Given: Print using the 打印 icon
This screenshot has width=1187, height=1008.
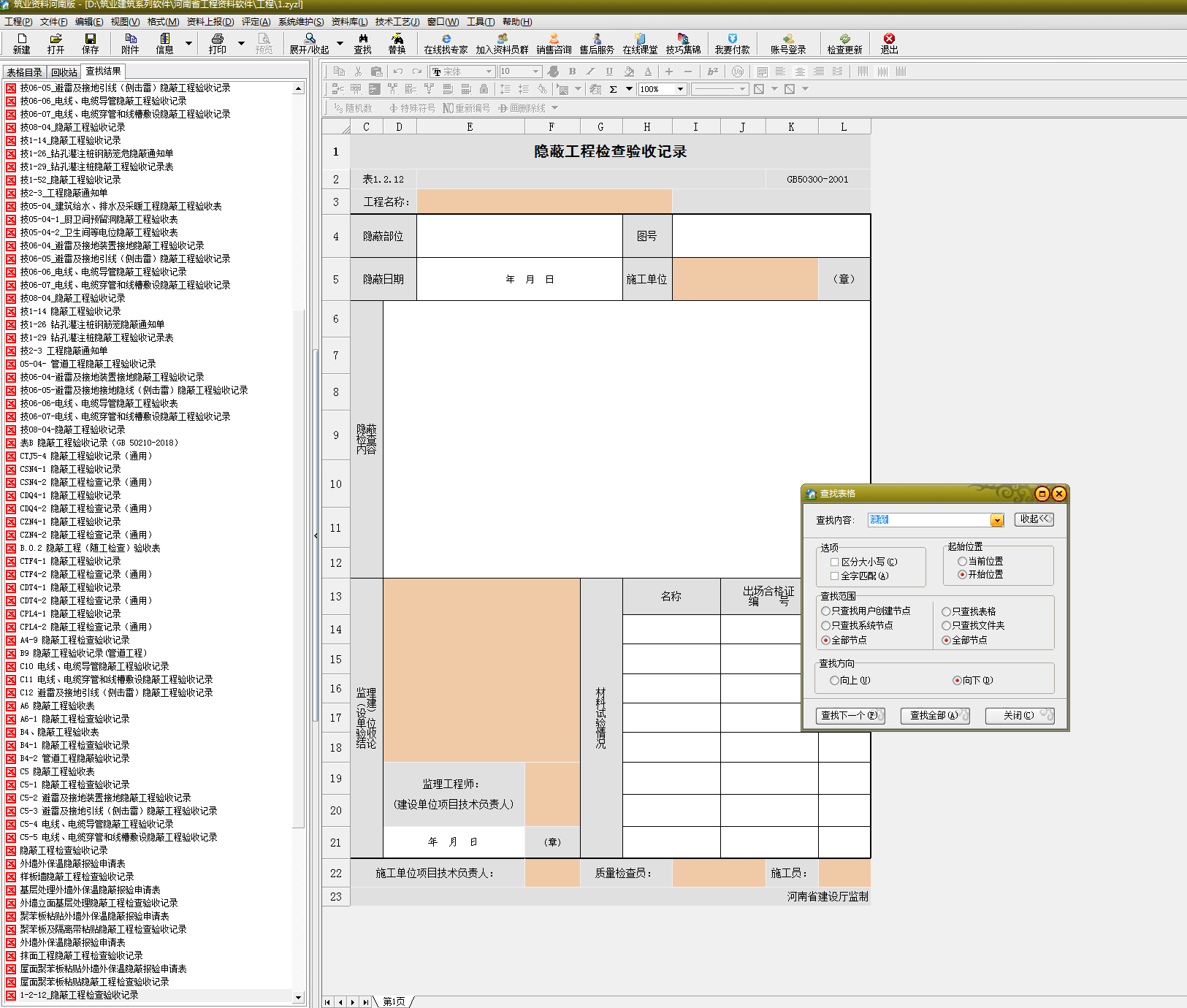Looking at the screenshot, I should (x=217, y=44).
